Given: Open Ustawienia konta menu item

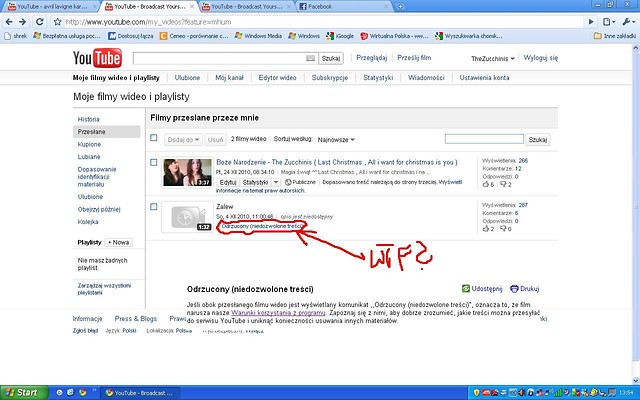Looking at the screenshot, I should 484,78.
